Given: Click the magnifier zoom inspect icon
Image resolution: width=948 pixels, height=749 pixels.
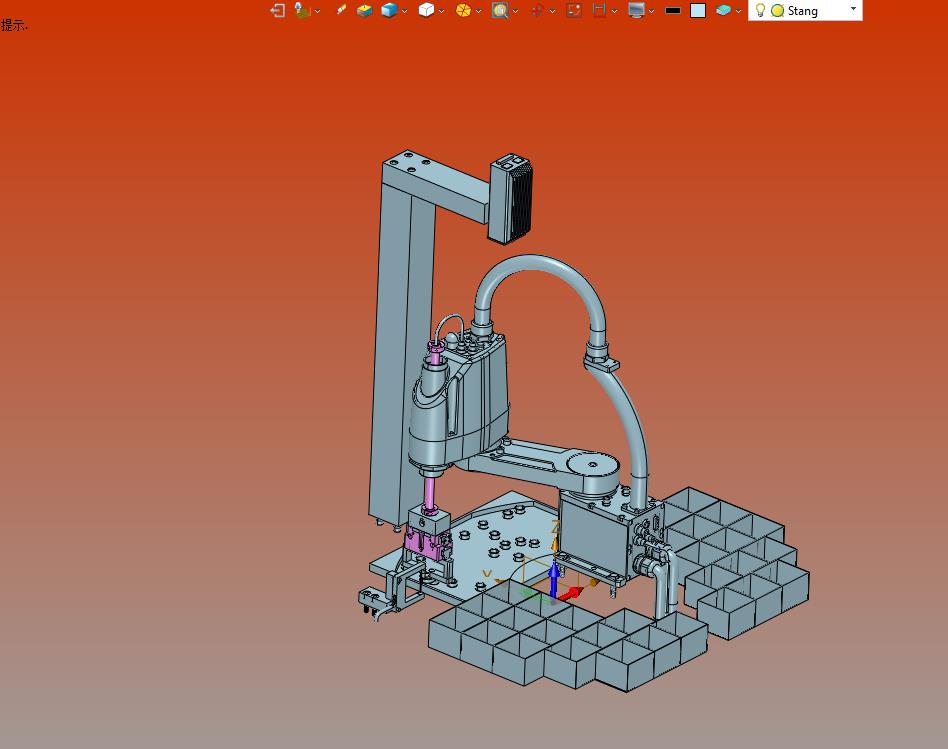Looking at the screenshot, I should pos(499,10).
